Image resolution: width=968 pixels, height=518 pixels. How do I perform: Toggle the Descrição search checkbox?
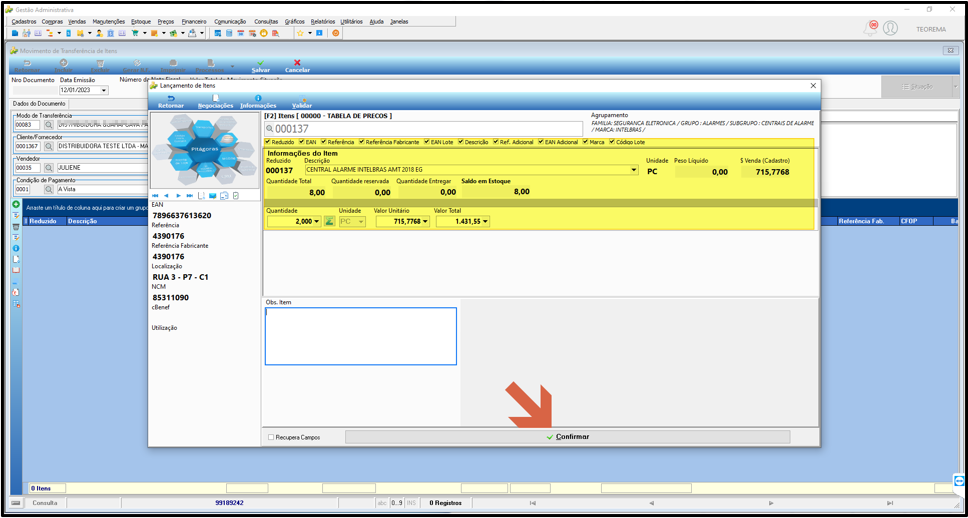(x=461, y=142)
